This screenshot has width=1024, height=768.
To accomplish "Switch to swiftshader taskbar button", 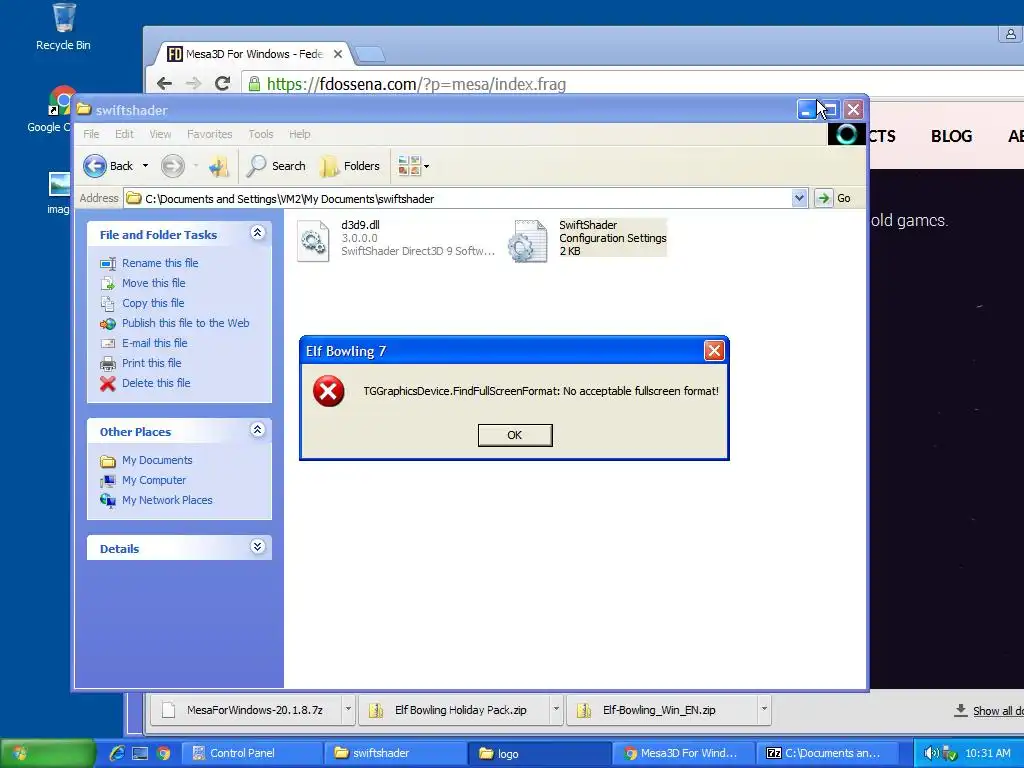I will point(394,754).
